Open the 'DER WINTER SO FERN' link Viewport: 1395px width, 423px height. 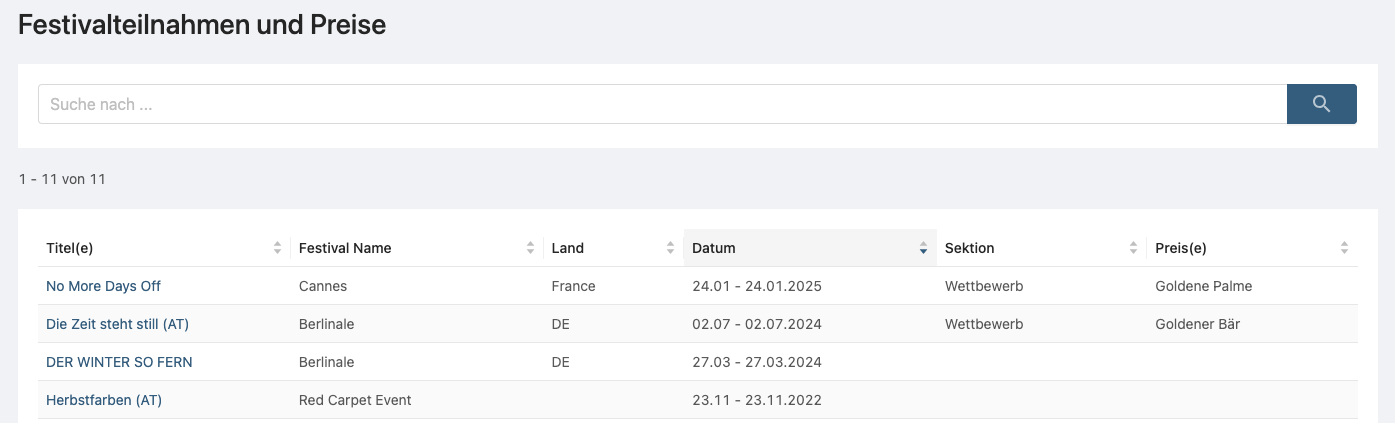coord(119,362)
